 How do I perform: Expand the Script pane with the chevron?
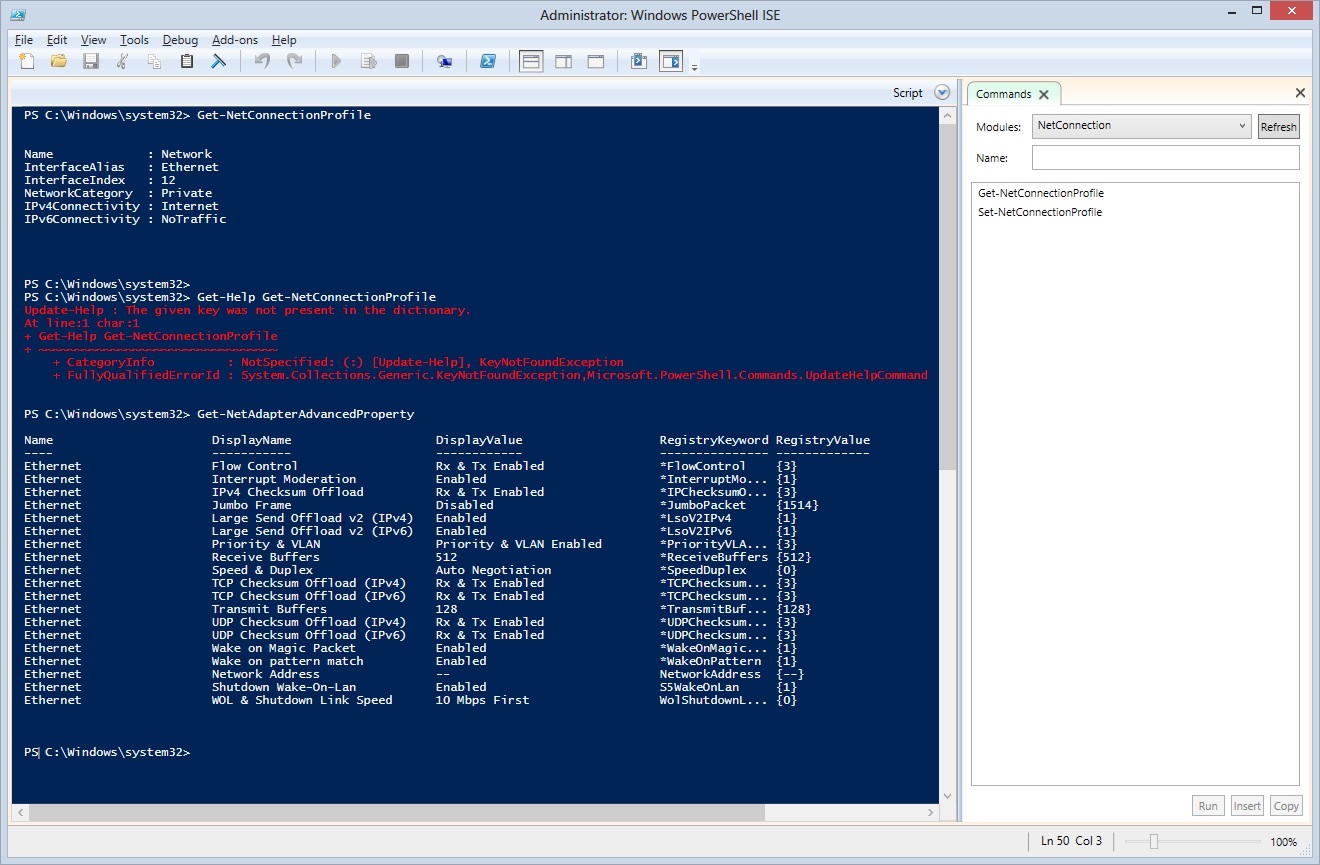point(942,93)
